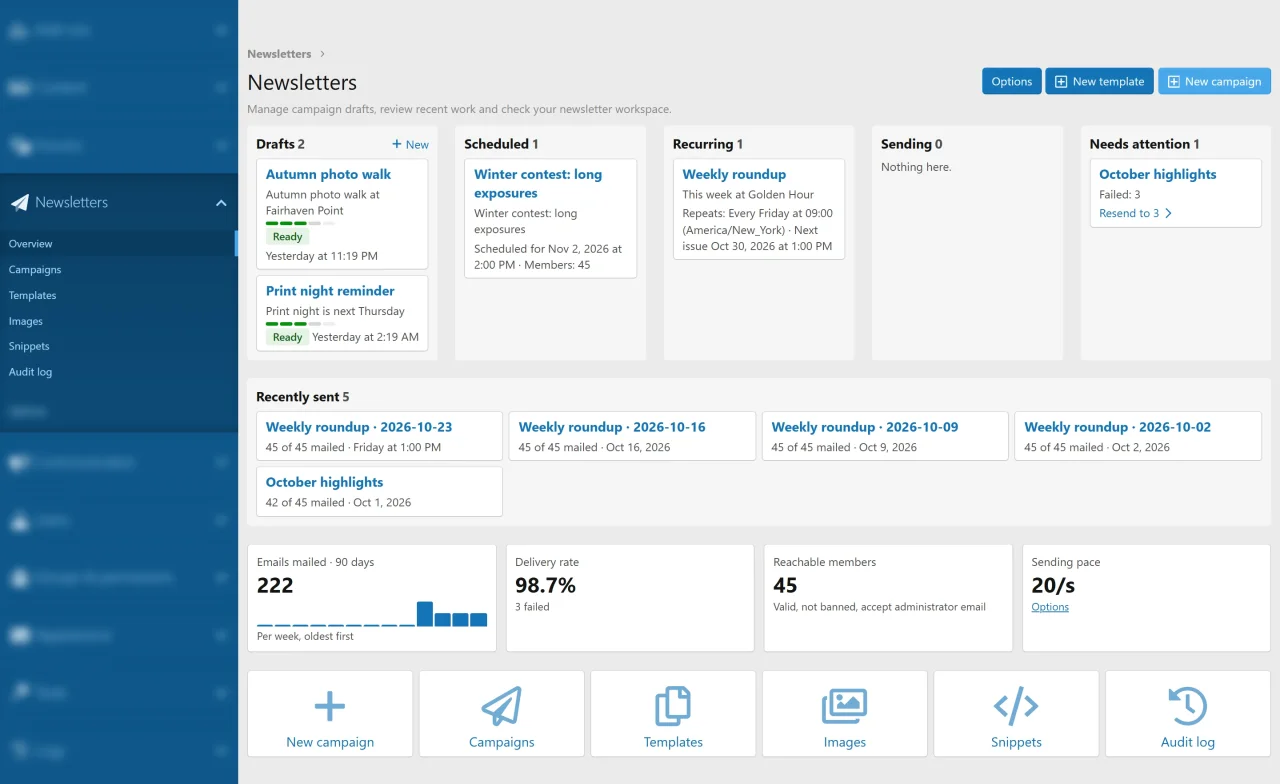Open Weekly roundup 2026-10-09 sent campaign
Screen dimensions: 1280x784
point(865,427)
